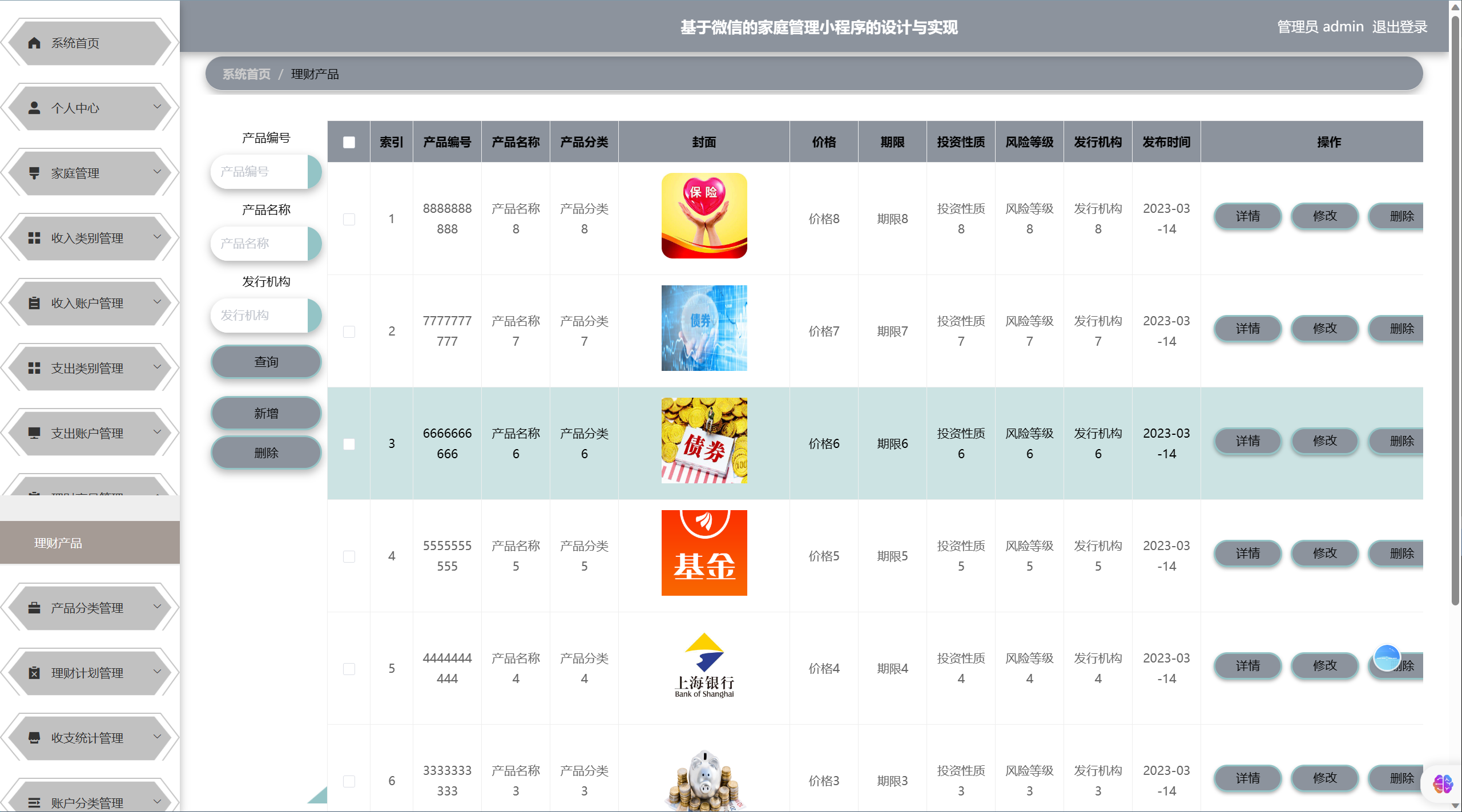
Task: Check the checkbox for row index 1
Action: pos(349,219)
